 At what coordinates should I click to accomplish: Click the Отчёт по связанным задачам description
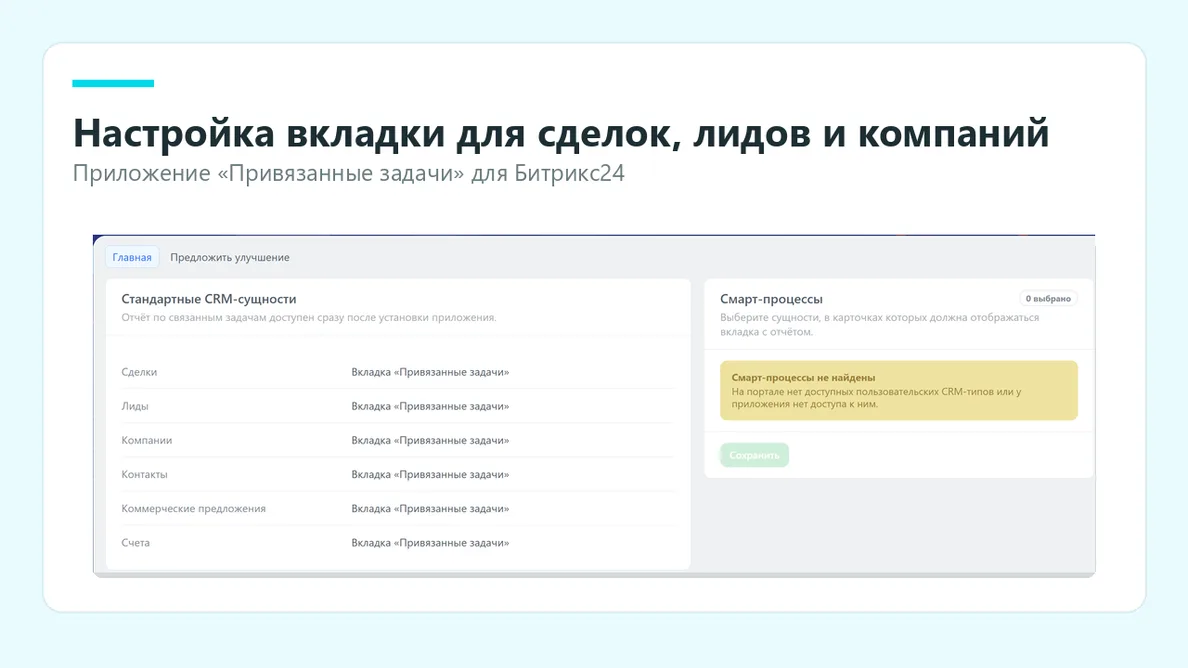309,317
